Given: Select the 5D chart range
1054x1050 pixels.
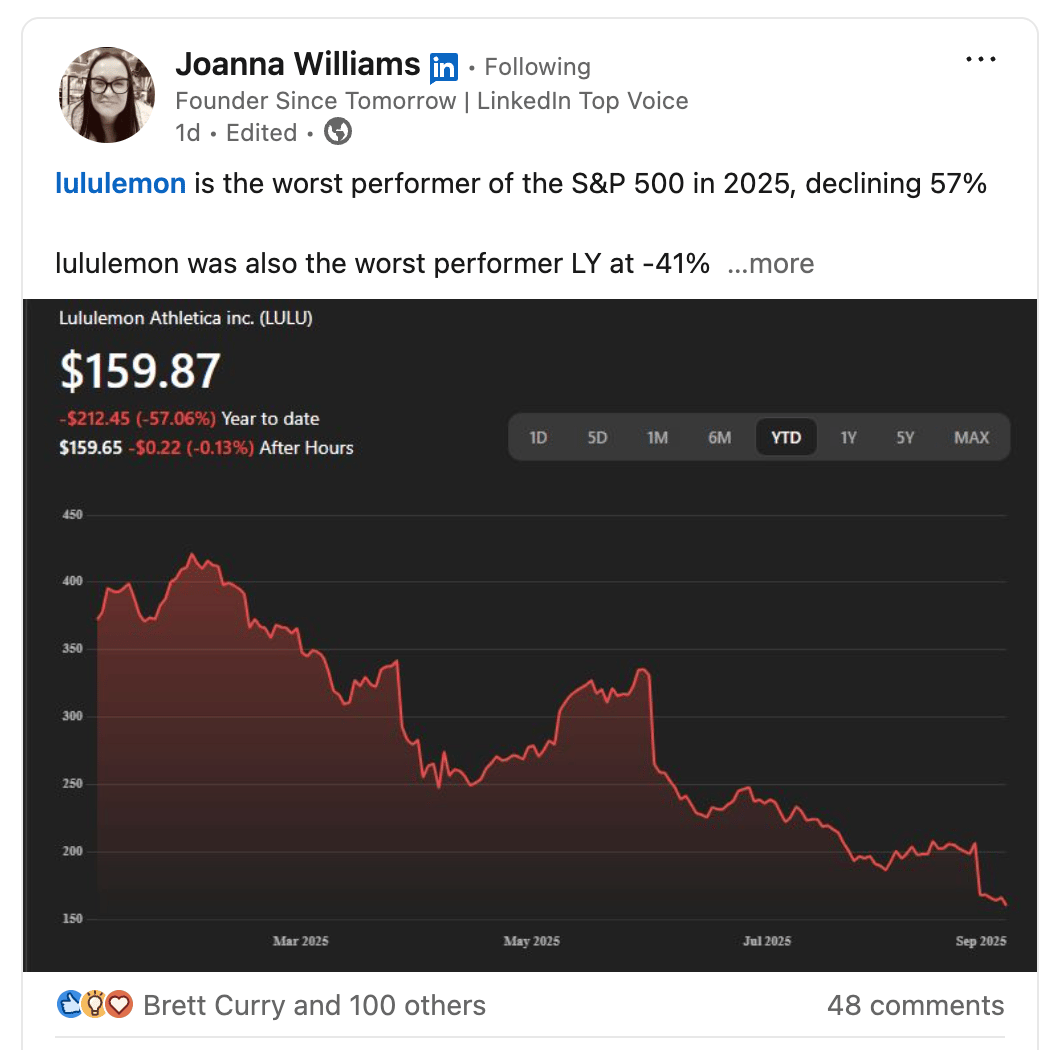Looking at the screenshot, I should [x=597, y=437].
